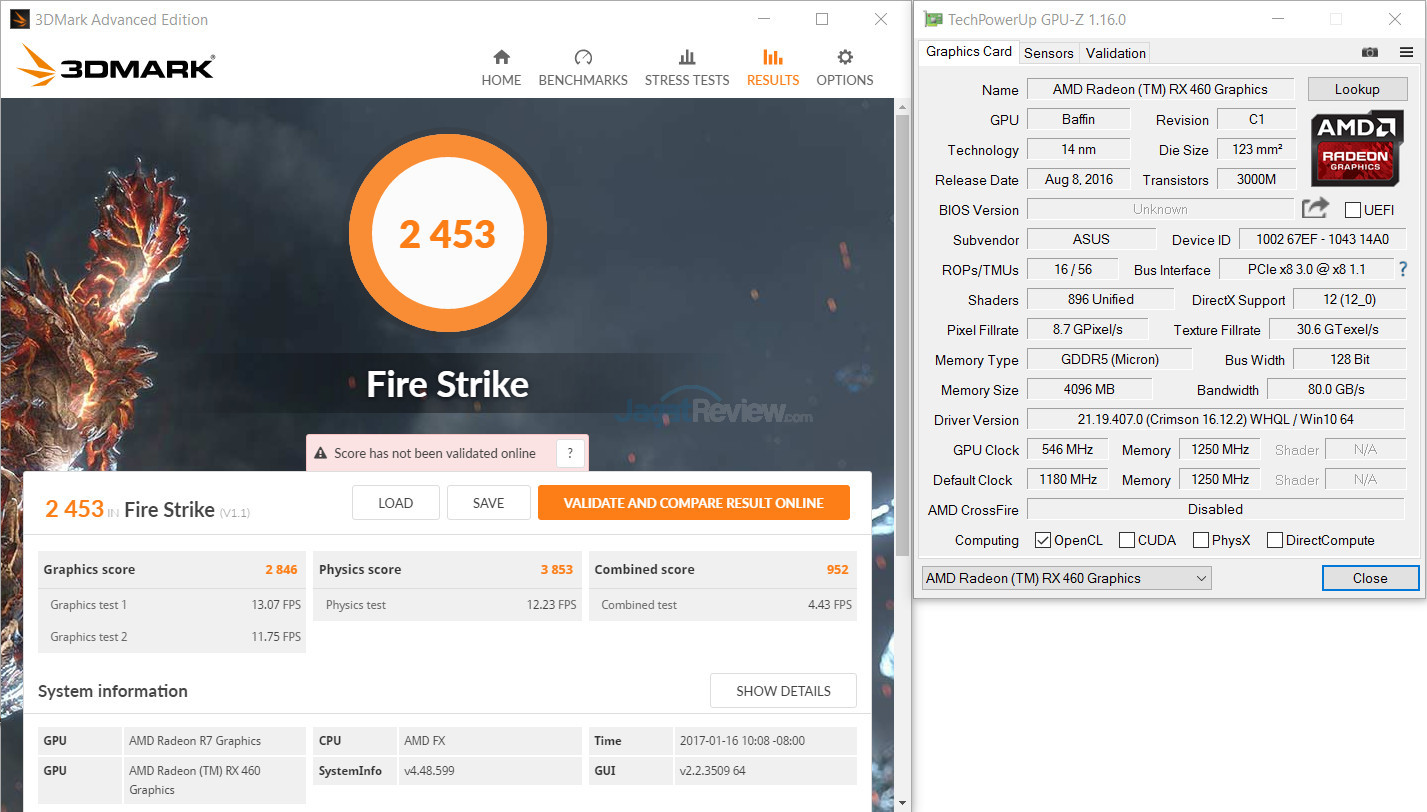Click the BIOS Version field
The image size is (1427, 812).
pos(1160,209)
